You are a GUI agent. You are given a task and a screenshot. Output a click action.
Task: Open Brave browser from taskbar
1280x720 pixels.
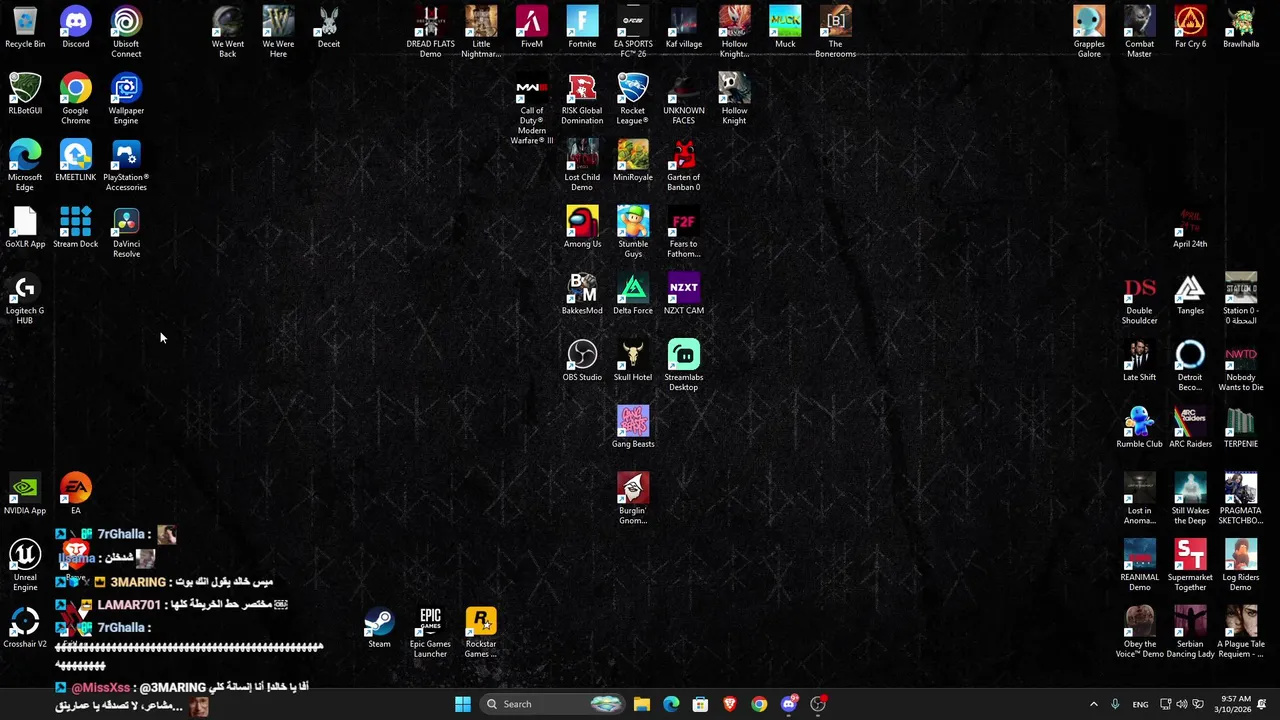[730, 704]
